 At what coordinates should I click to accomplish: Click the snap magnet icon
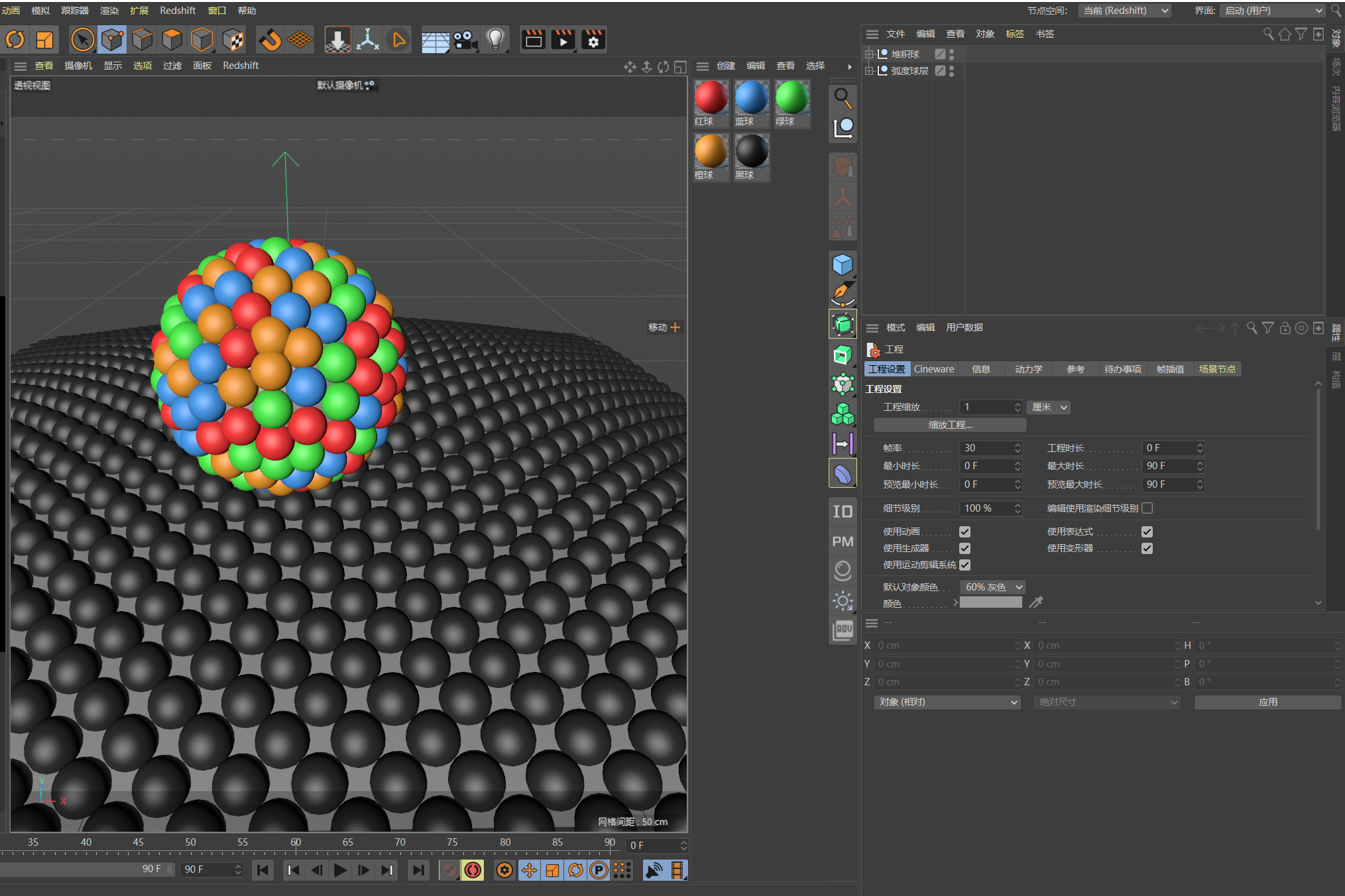pyautogui.click(x=270, y=40)
